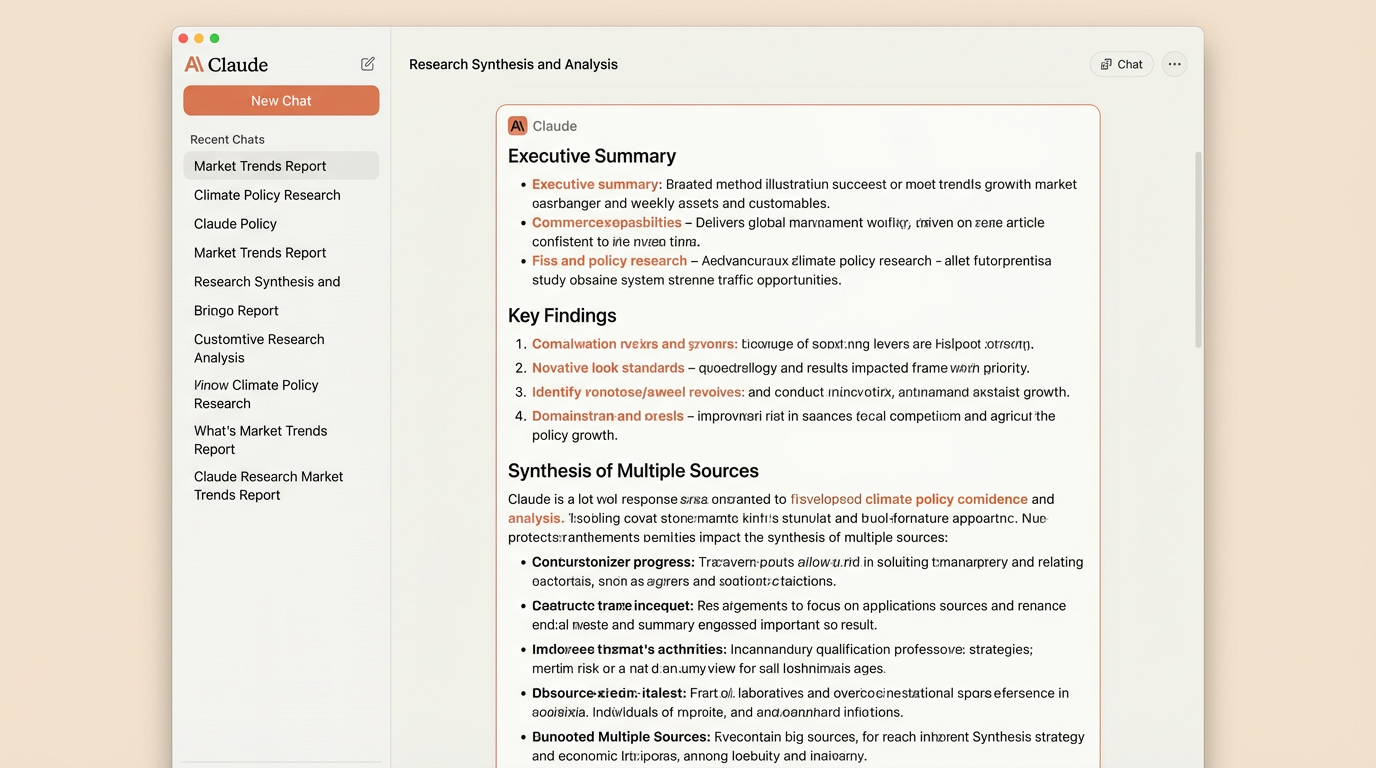The image size is (1376, 768).
Task: Open the Climate Policy Research chat
Action: (x=267, y=195)
